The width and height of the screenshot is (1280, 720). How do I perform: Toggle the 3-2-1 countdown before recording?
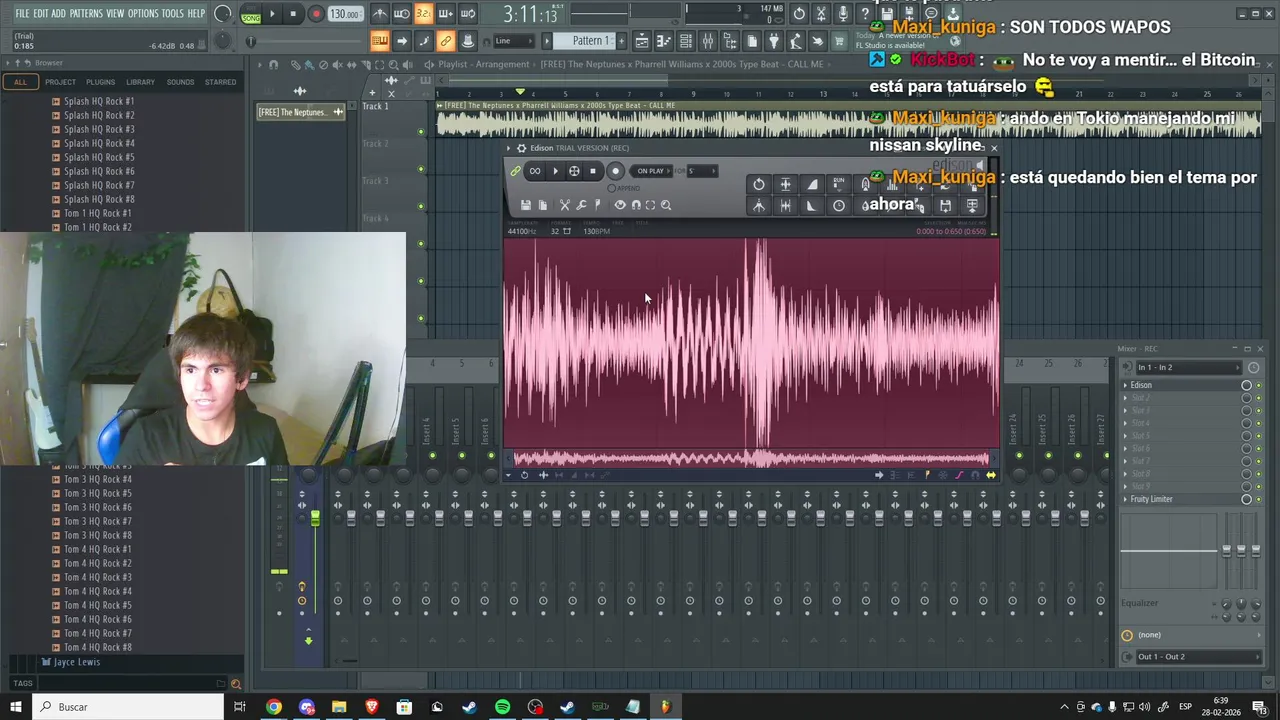point(423,14)
